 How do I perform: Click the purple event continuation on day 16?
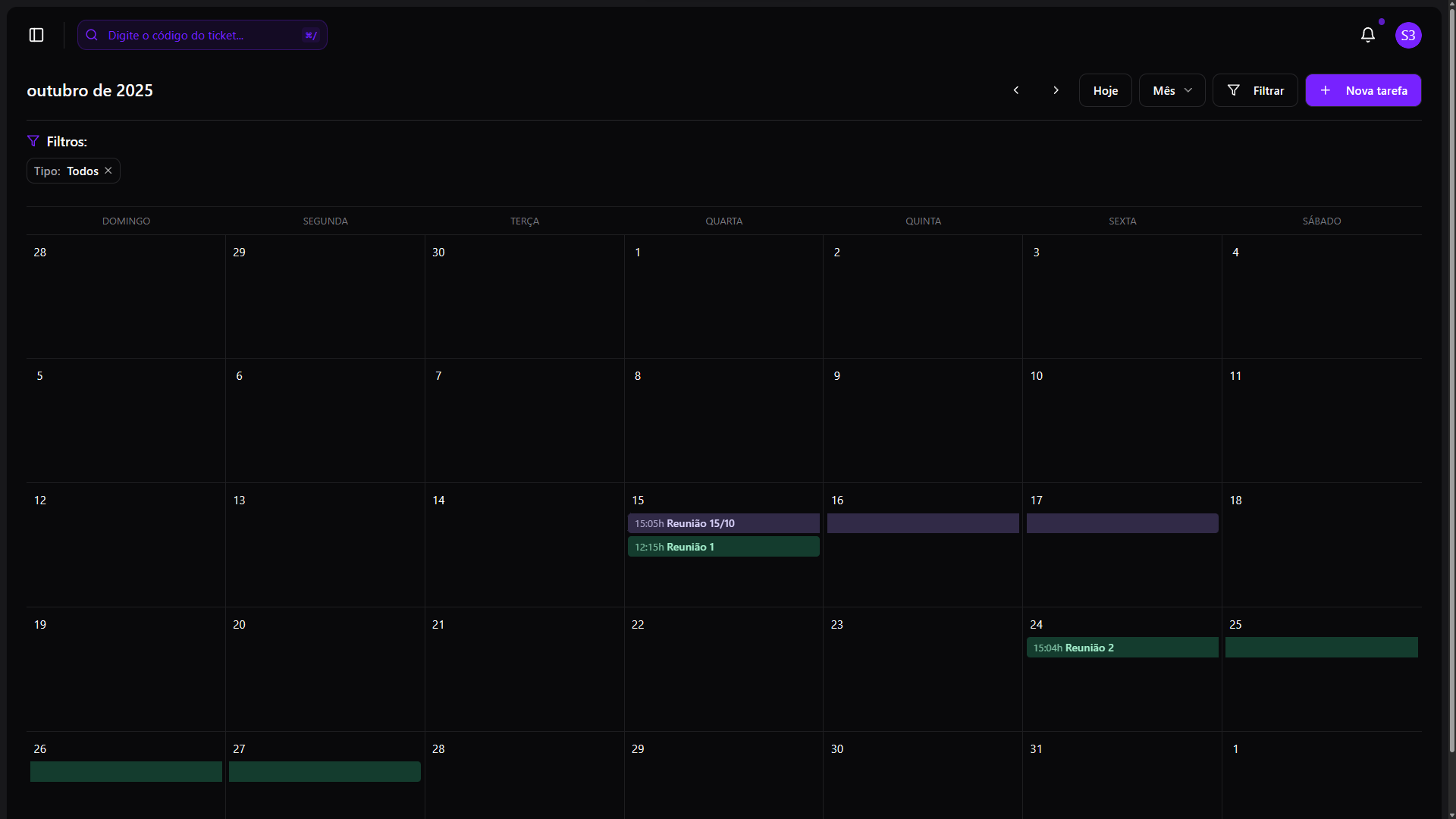[922, 523]
